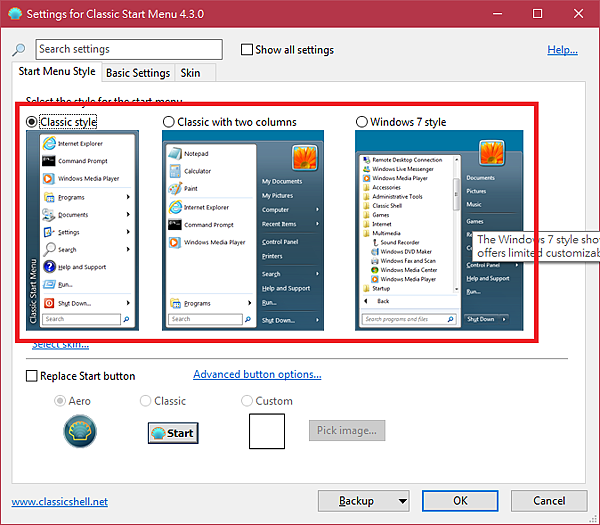Open Advanced button options link
This screenshot has height=525, width=600.
tap(257, 374)
